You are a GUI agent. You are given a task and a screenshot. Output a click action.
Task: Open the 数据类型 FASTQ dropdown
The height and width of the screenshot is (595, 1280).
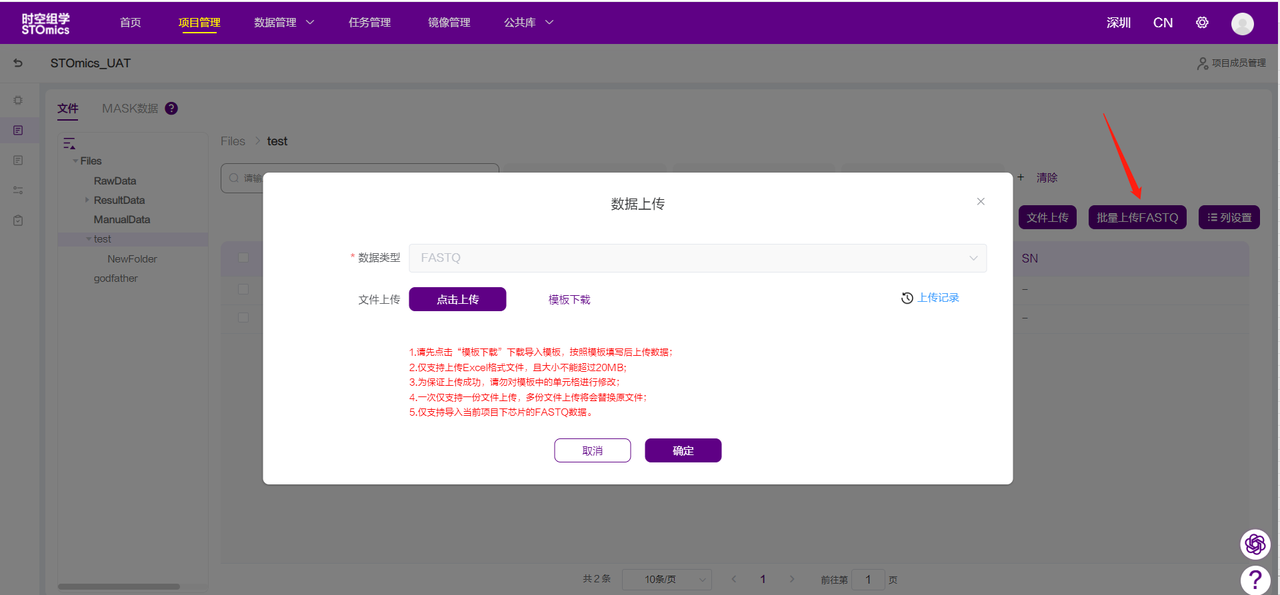(698, 258)
